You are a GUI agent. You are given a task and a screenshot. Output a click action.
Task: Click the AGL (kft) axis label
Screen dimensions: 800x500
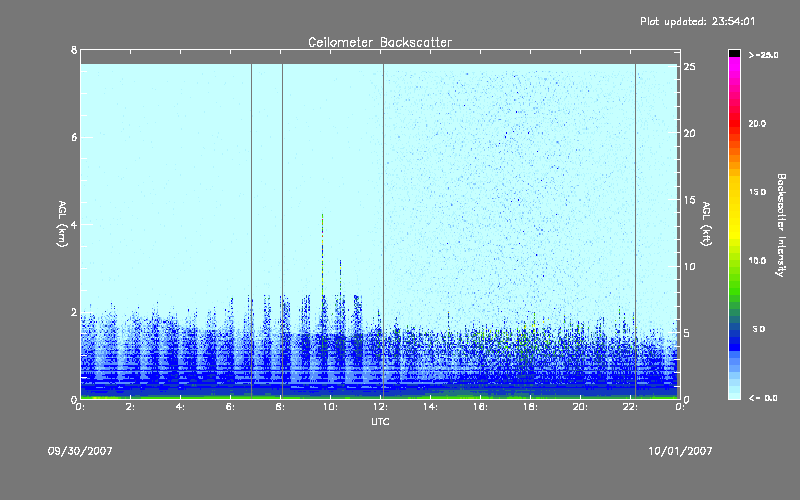(706, 224)
